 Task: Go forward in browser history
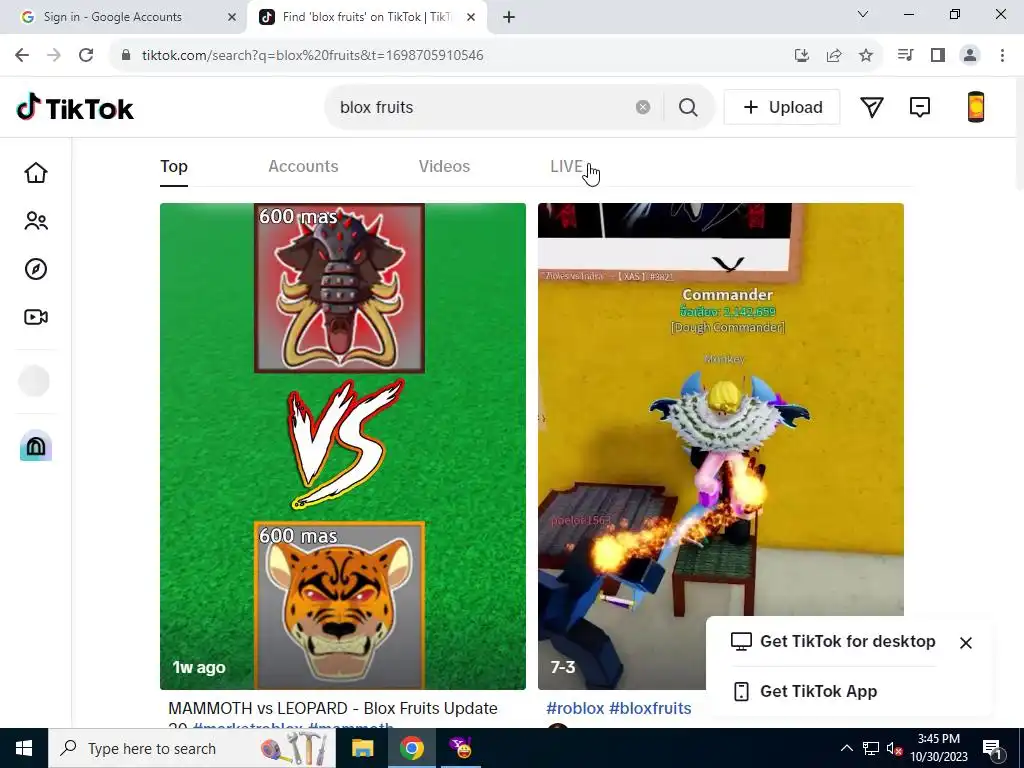tap(54, 55)
